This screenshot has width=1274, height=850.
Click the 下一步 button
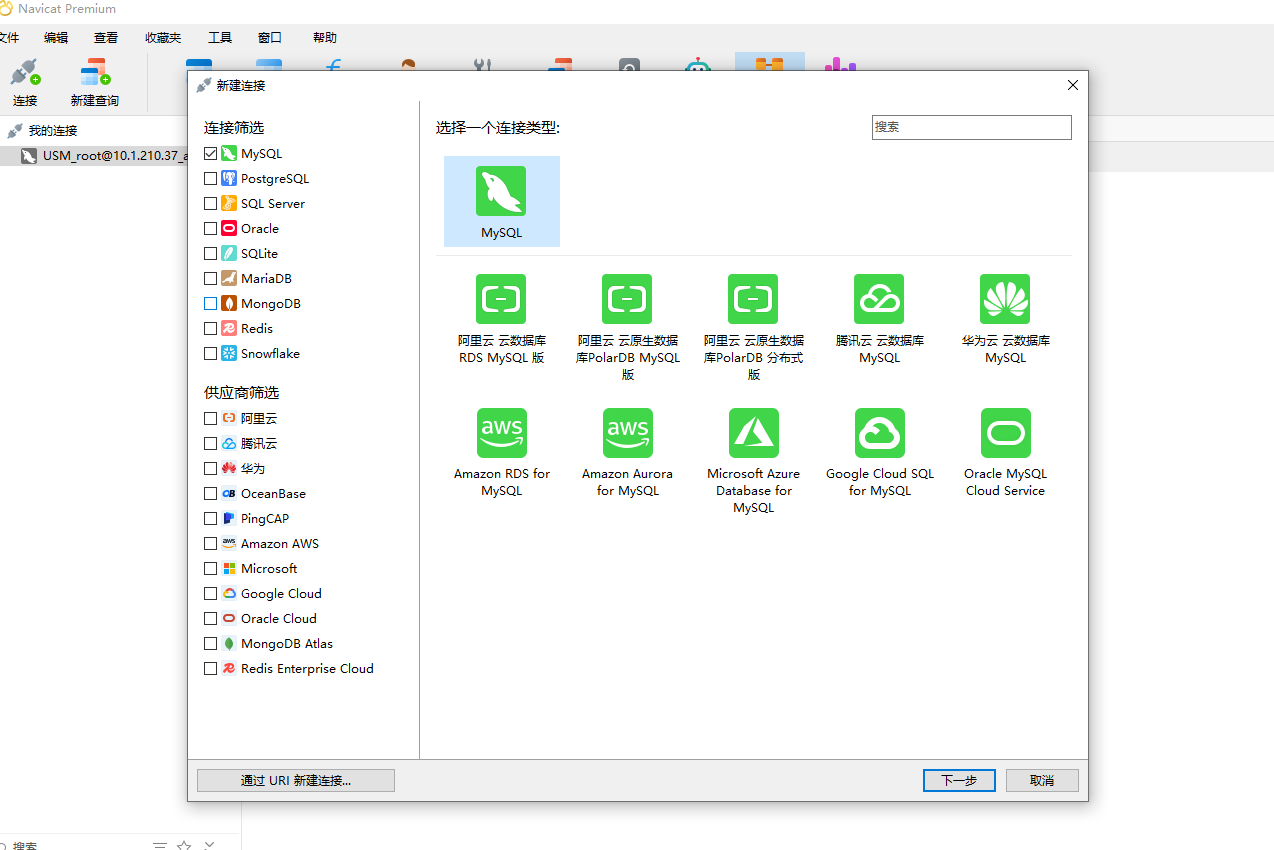(959, 780)
